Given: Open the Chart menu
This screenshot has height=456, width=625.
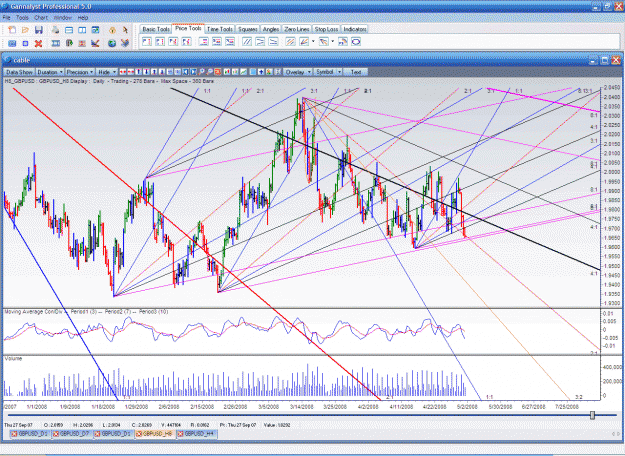Looking at the screenshot, I should coord(41,18).
